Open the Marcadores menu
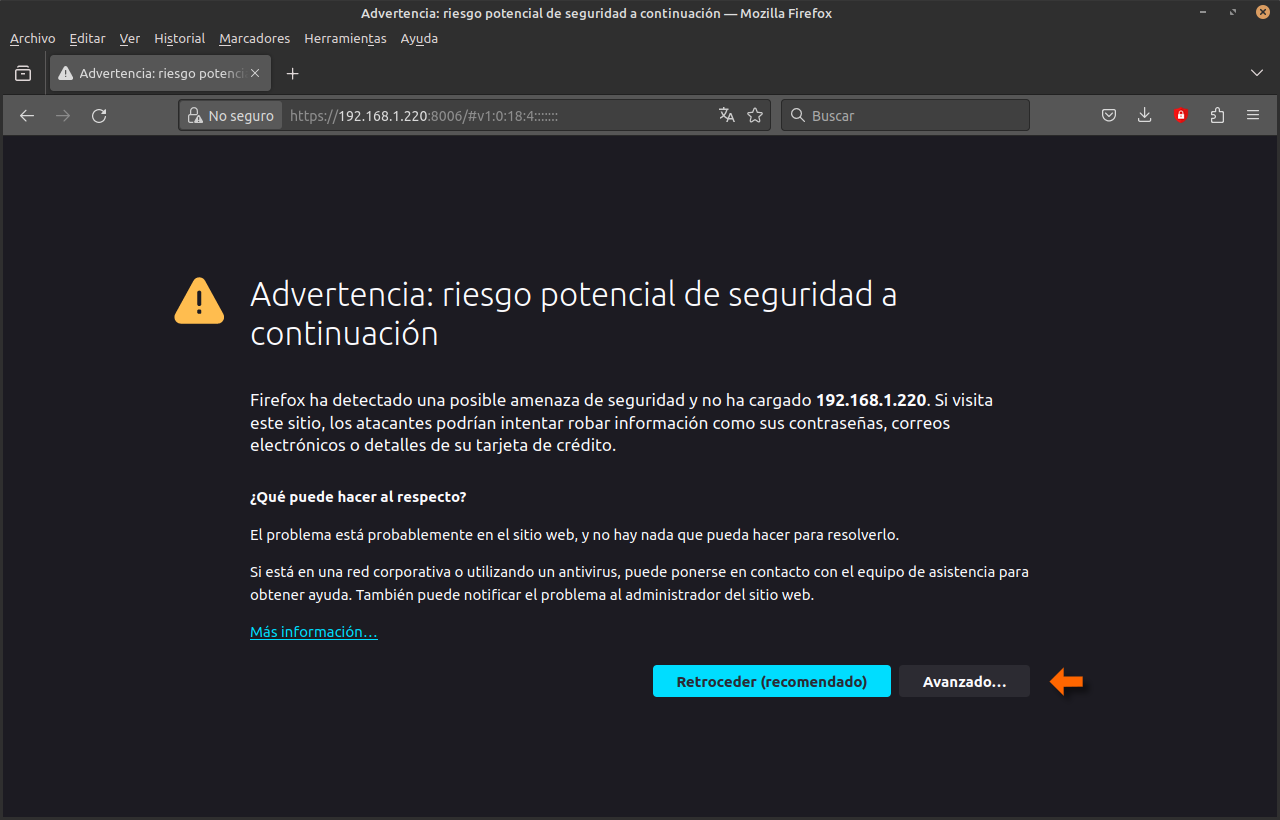This screenshot has height=820, width=1280. click(x=254, y=39)
